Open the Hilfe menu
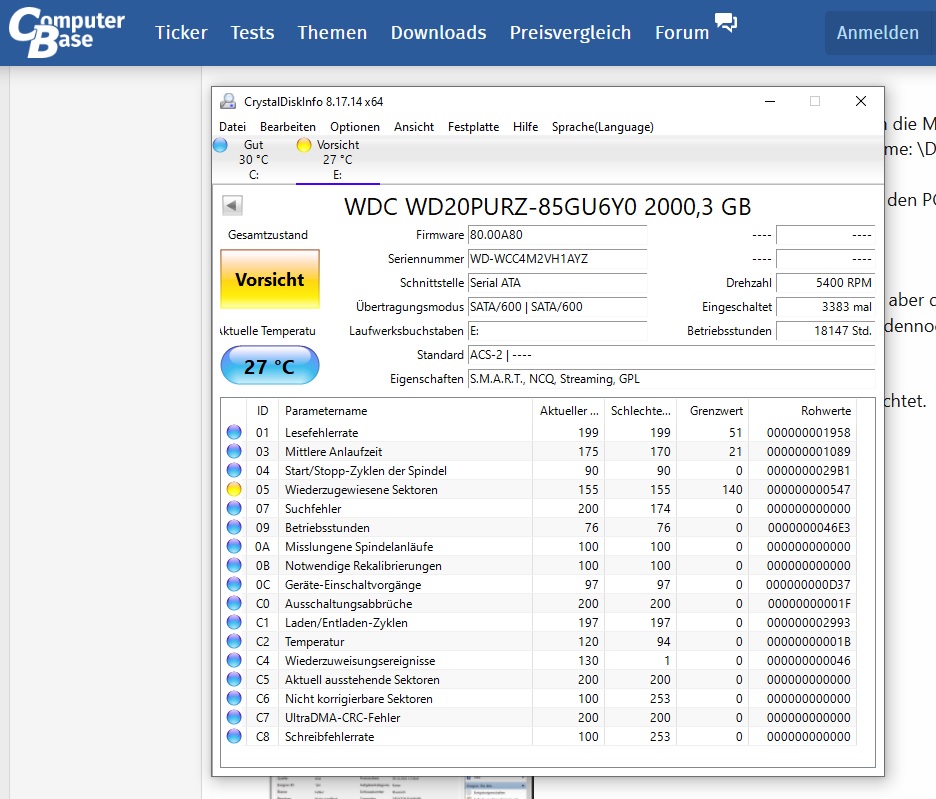Image resolution: width=936 pixels, height=799 pixels. 525,127
